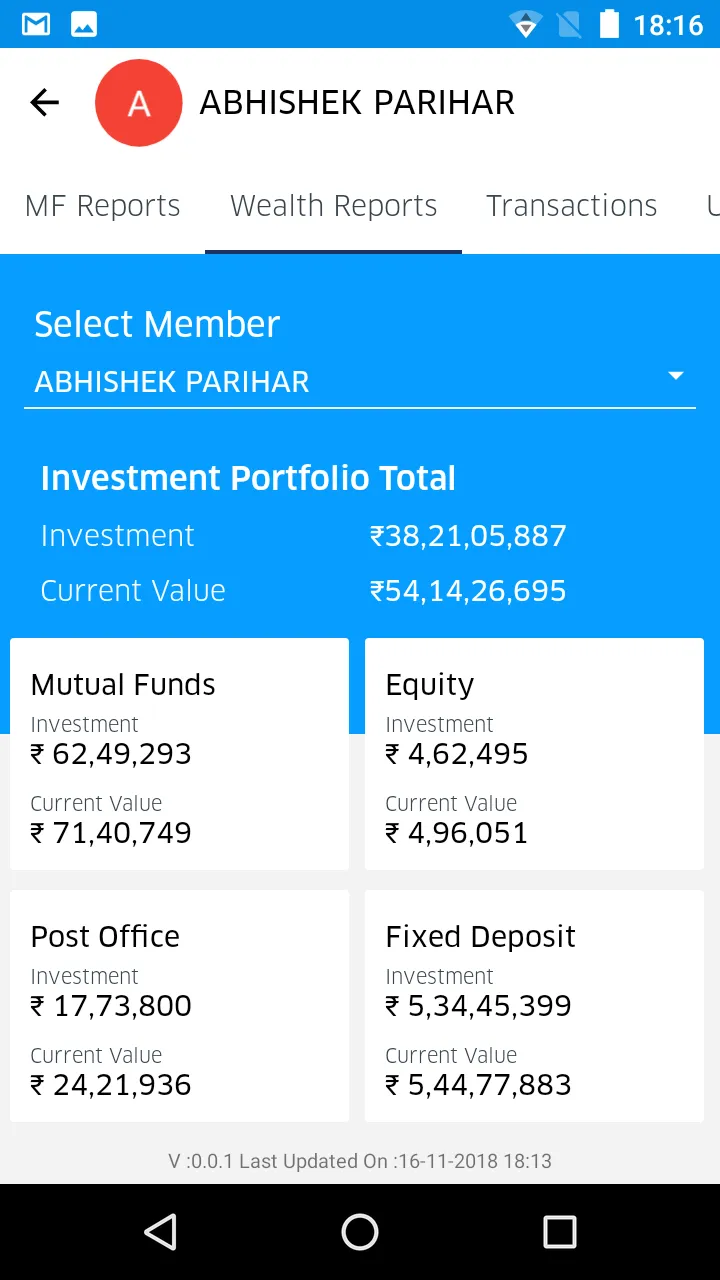Open the Post Office card
720x1280 pixels.
(180, 1006)
